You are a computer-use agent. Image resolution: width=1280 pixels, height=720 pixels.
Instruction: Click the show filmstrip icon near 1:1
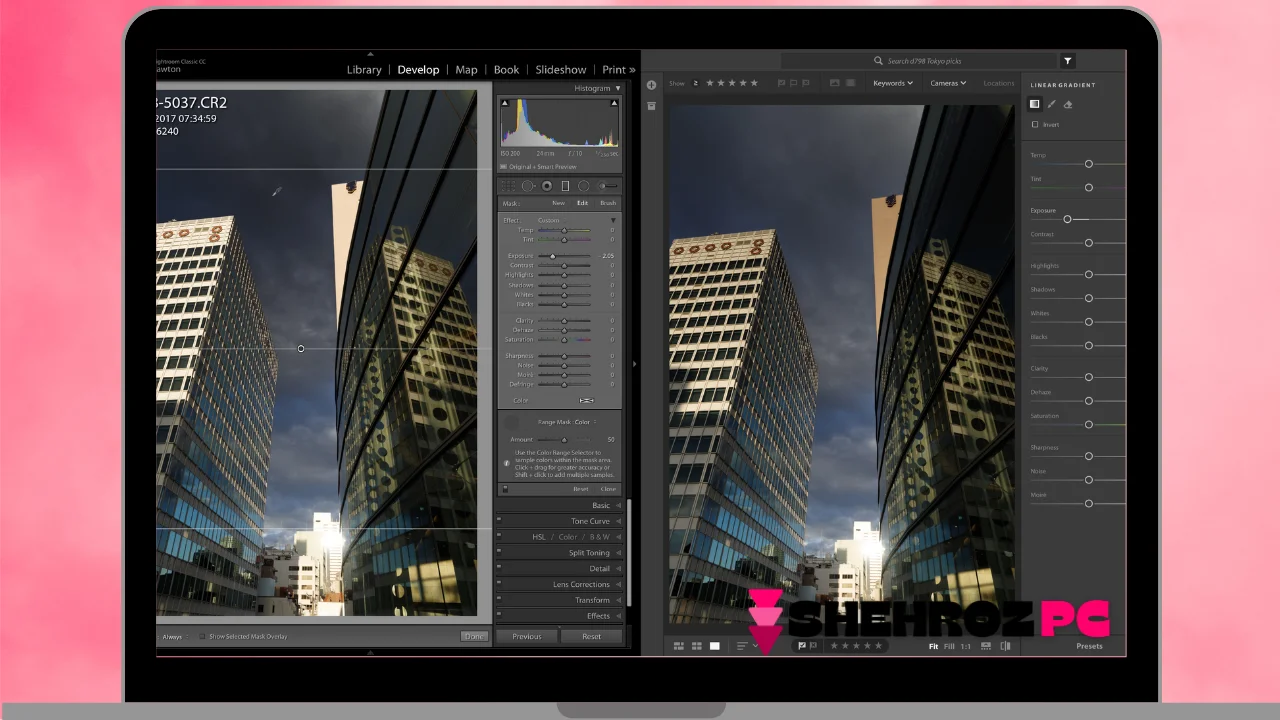tap(986, 646)
